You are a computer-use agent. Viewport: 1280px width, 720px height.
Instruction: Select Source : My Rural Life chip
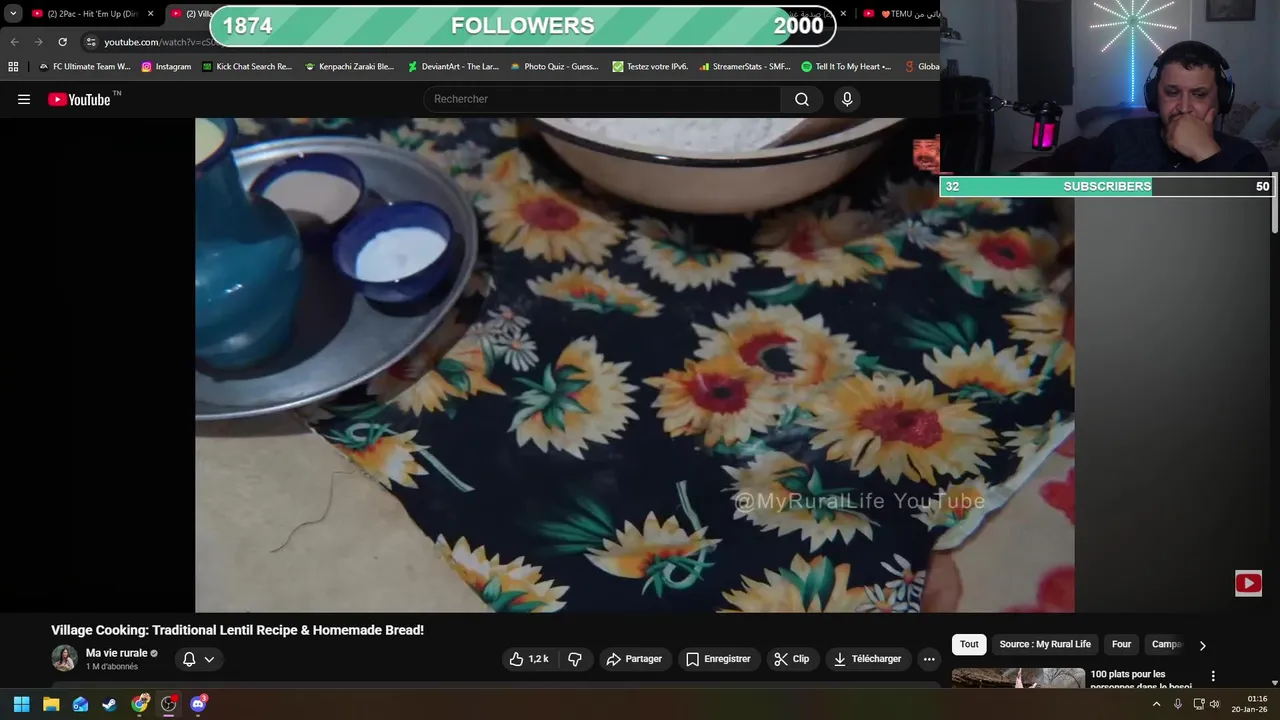point(1045,644)
